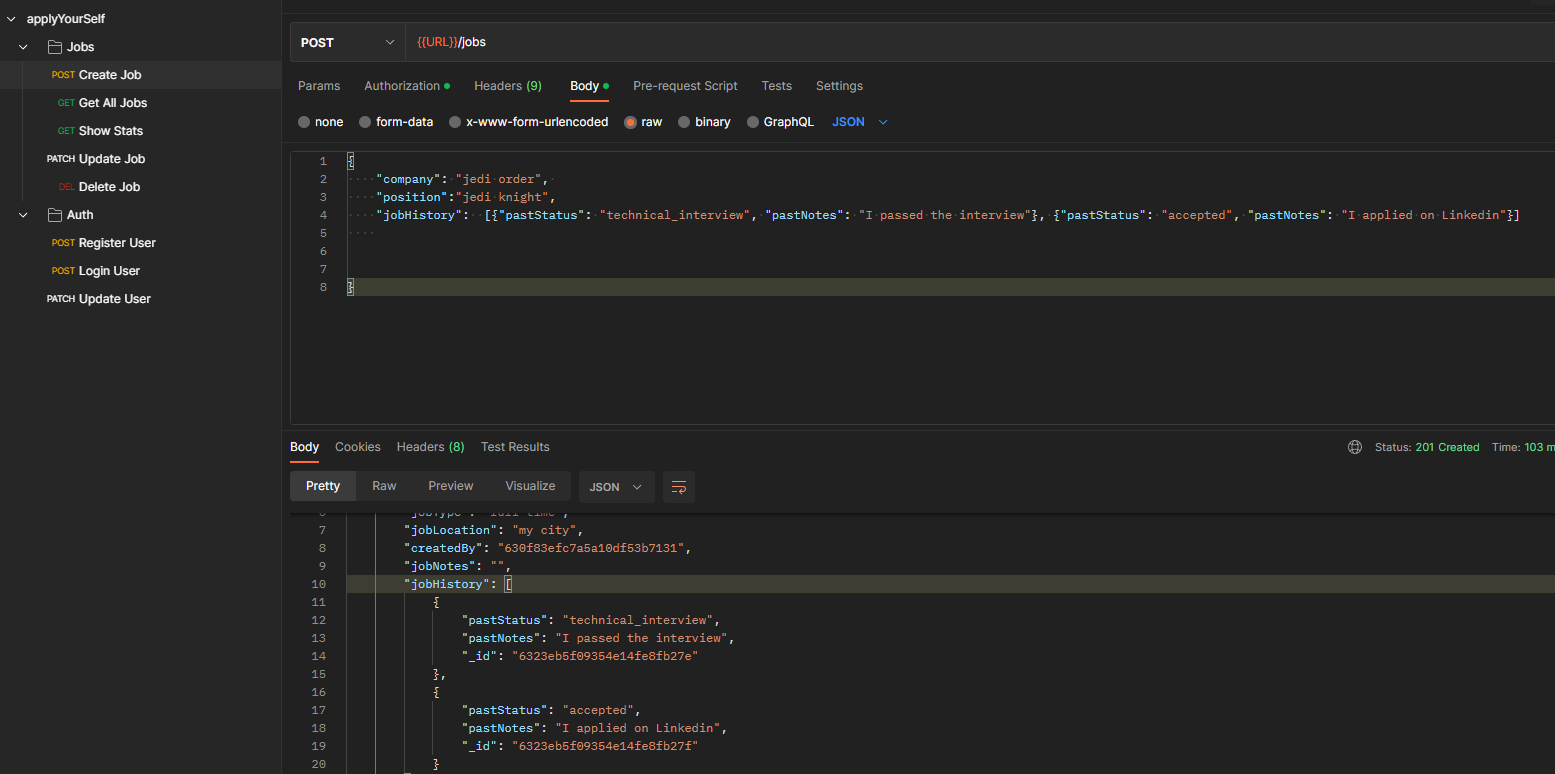
Task: Select the Pretty response view
Action: (x=323, y=486)
